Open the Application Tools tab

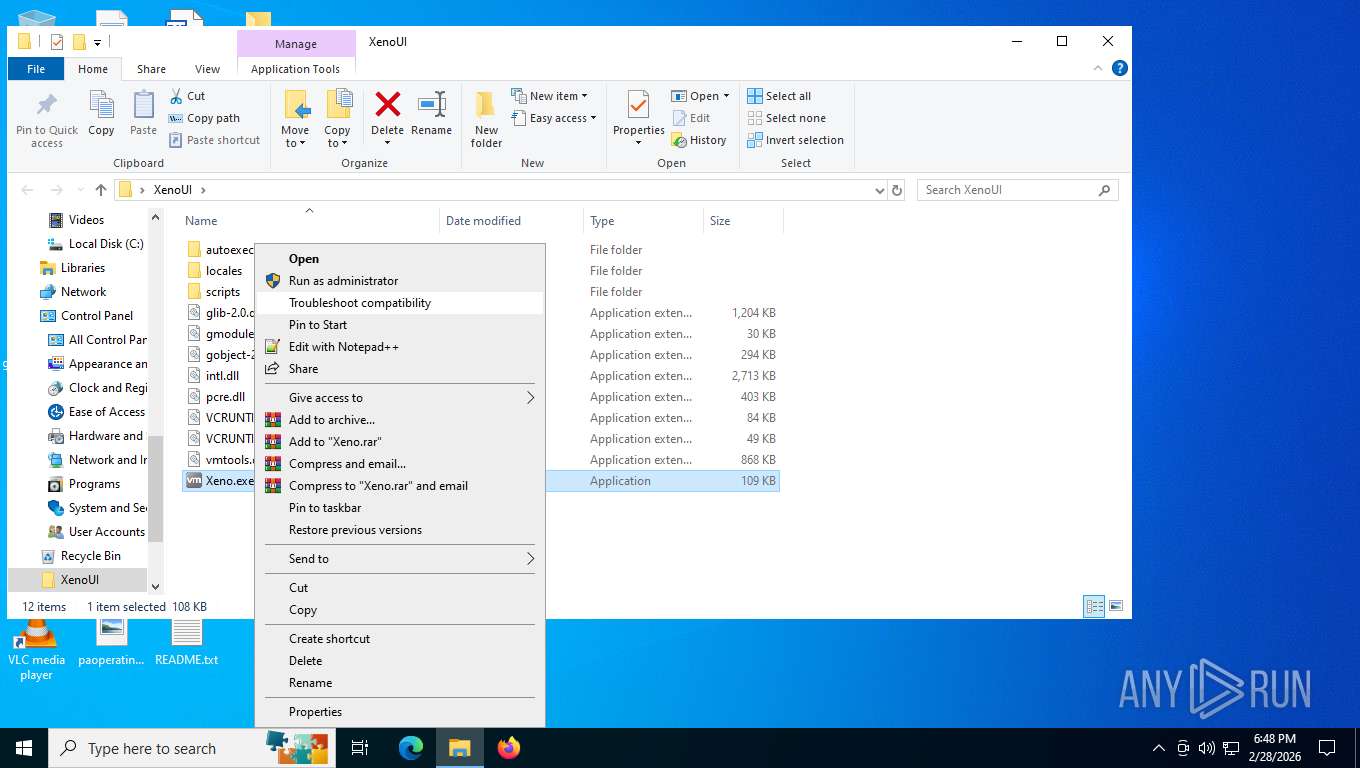[296, 69]
